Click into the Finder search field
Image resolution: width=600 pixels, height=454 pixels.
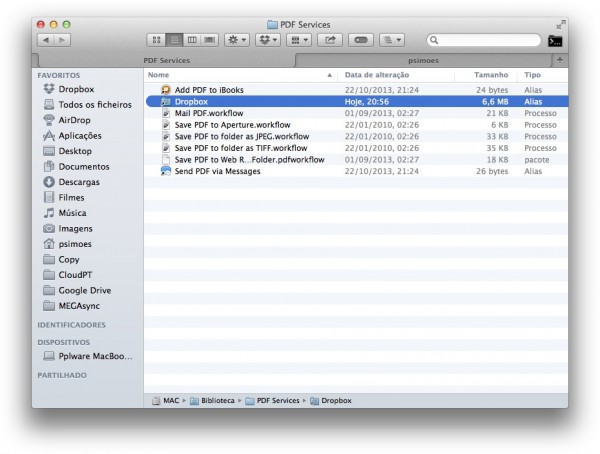click(484, 40)
